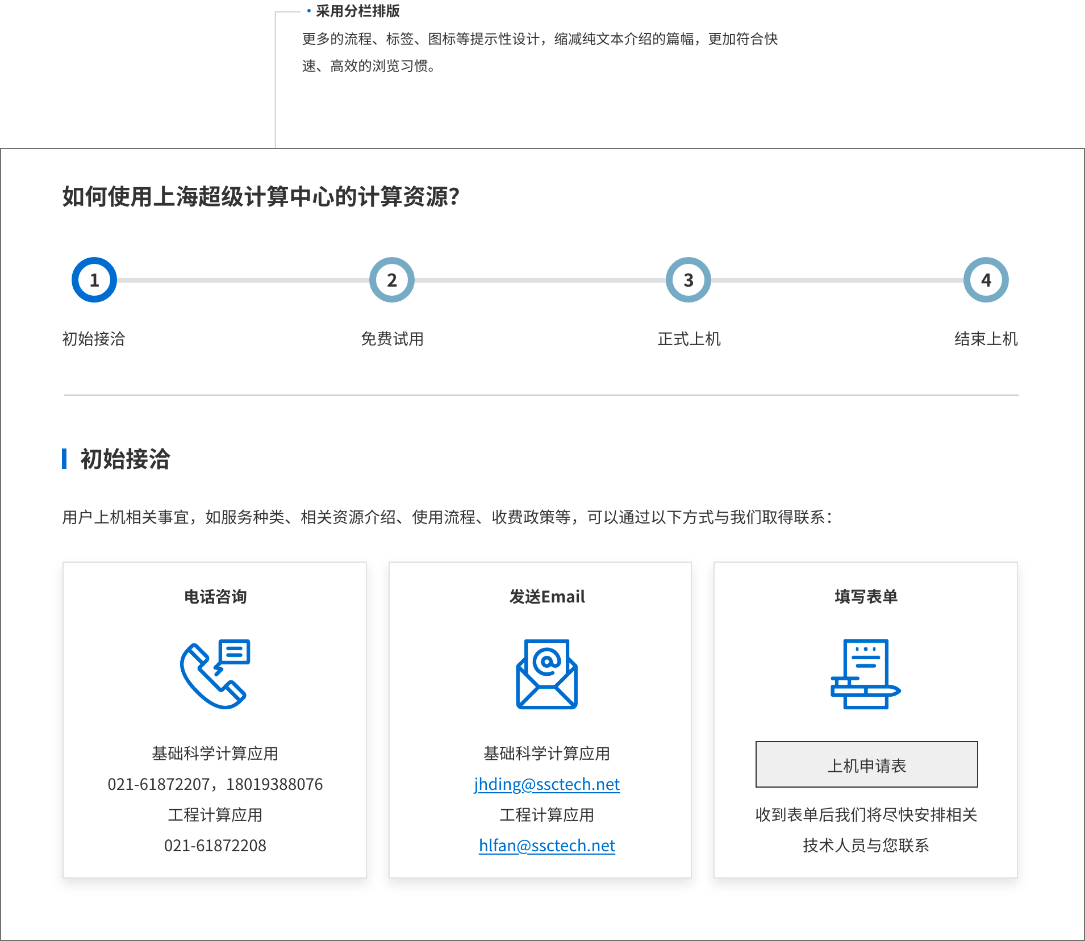
Task: Click the paragraph starting 用户上机相关事宜
Action: [x=447, y=518]
